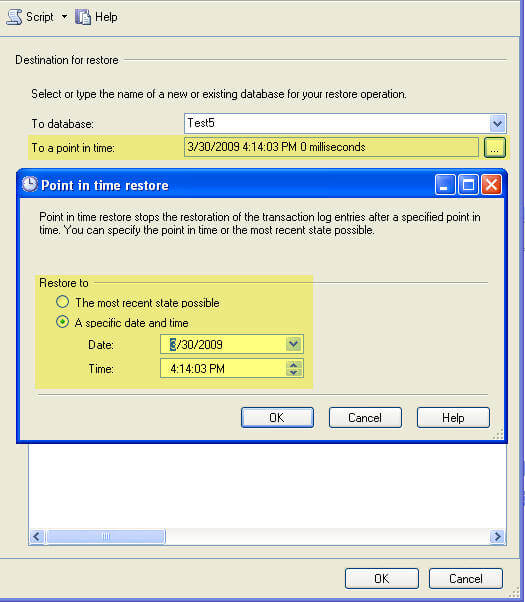Click Cancel in the main restore window
The image size is (525, 602).
pyautogui.click(x=466, y=579)
